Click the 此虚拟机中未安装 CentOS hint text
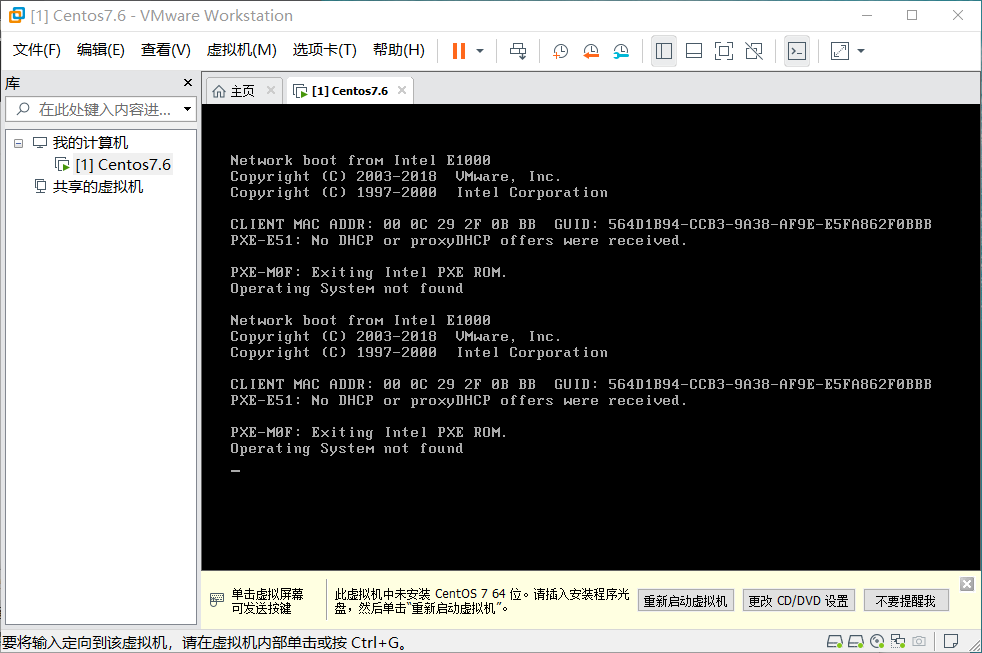Image resolution: width=982 pixels, height=653 pixels. coord(482,601)
